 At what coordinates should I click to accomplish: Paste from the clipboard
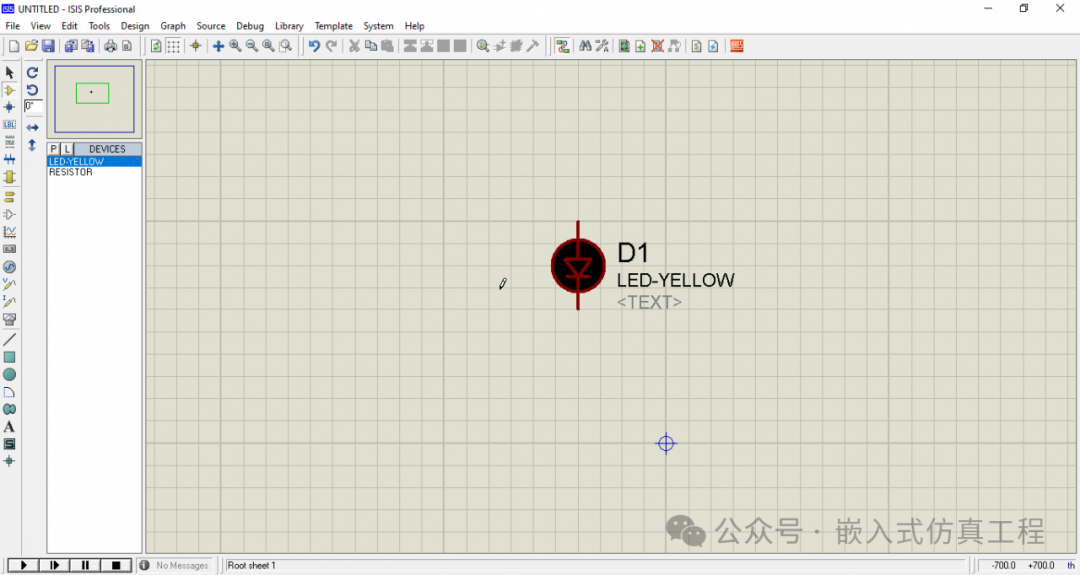point(387,46)
